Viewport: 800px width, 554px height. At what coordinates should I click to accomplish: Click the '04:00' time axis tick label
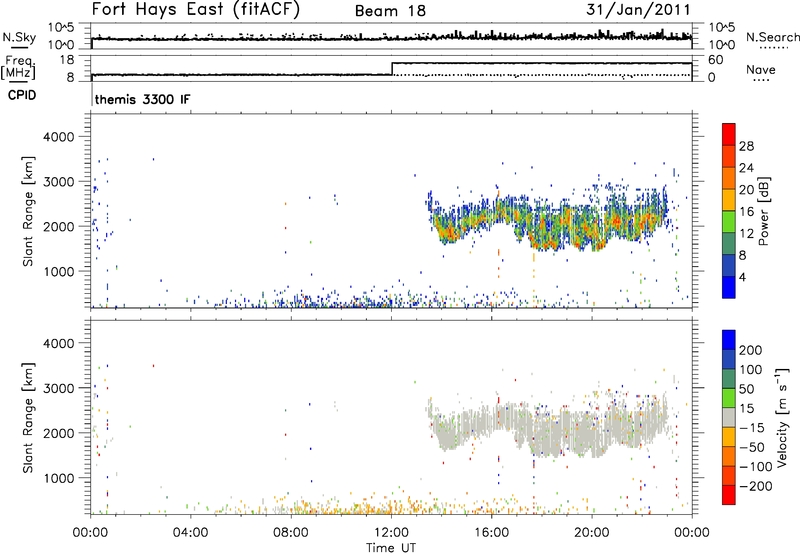pyautogui.click(x=191, y=533)
